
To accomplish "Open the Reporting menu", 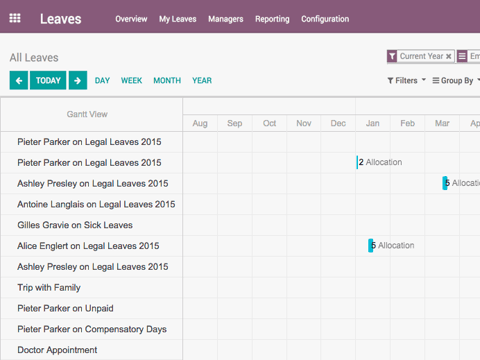I will point(272,19).
